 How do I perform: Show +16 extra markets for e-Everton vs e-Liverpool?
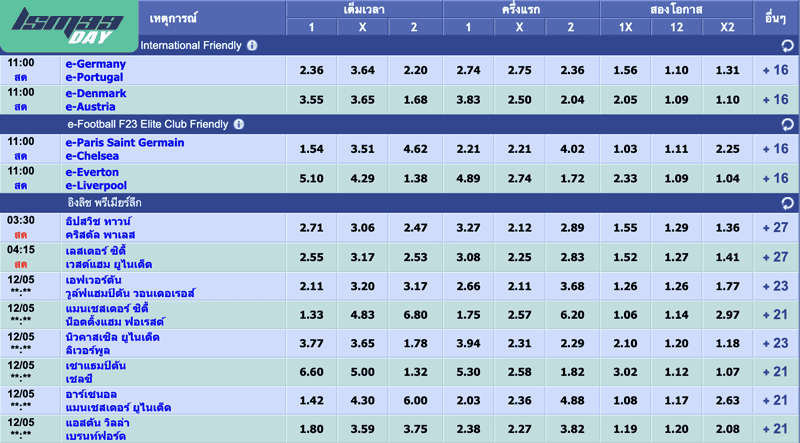775,179
